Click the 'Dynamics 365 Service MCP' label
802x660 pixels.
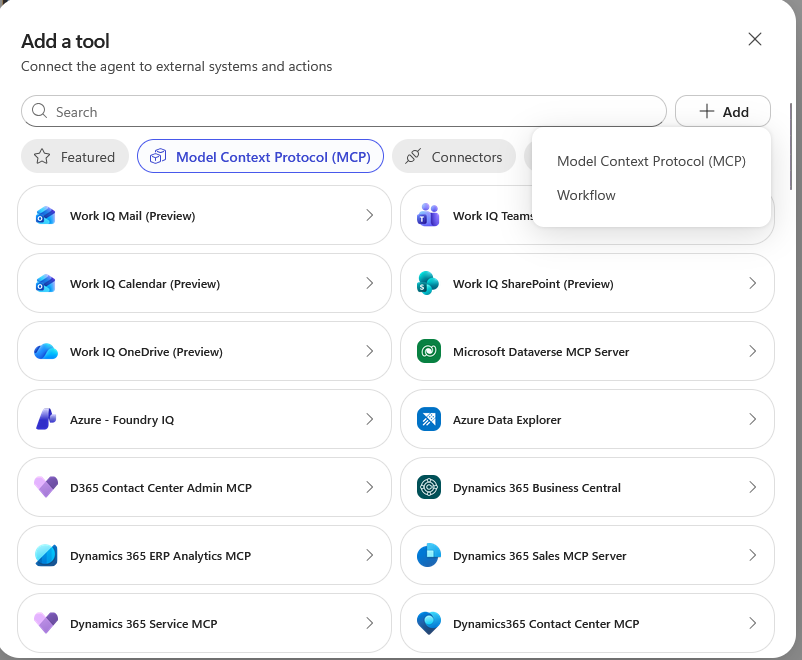[x=144, y=624]
